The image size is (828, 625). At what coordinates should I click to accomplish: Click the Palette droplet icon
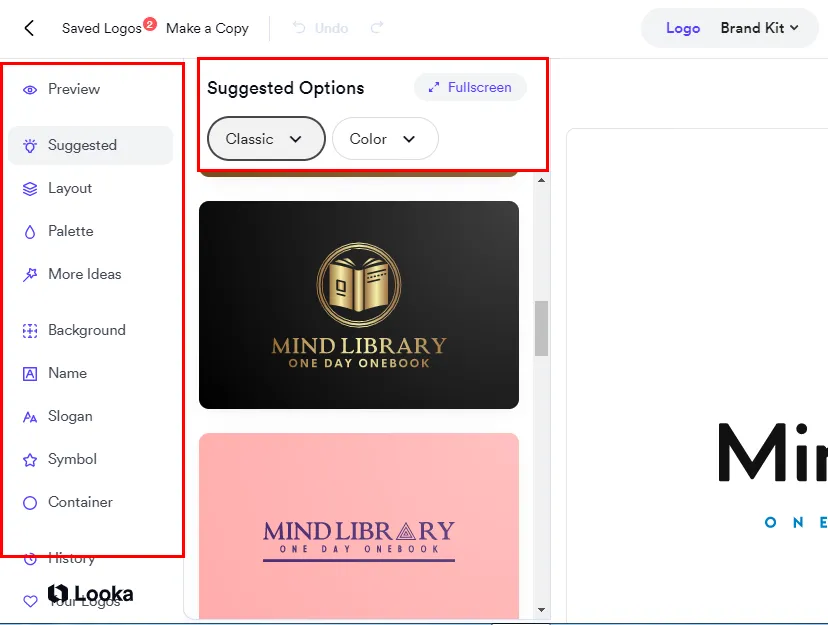tap(30, 232)
